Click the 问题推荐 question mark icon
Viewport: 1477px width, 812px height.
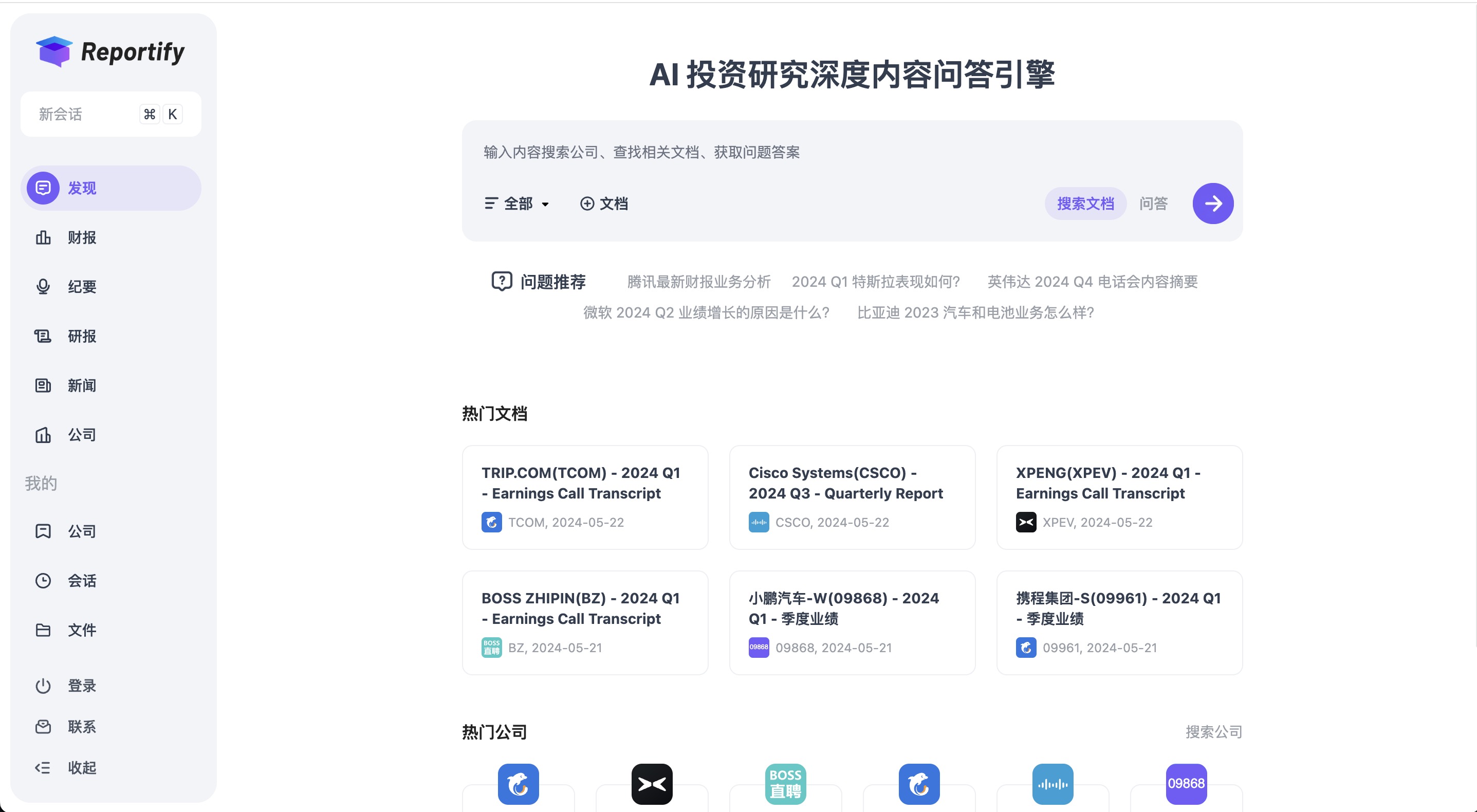click(x=502, y=282)
